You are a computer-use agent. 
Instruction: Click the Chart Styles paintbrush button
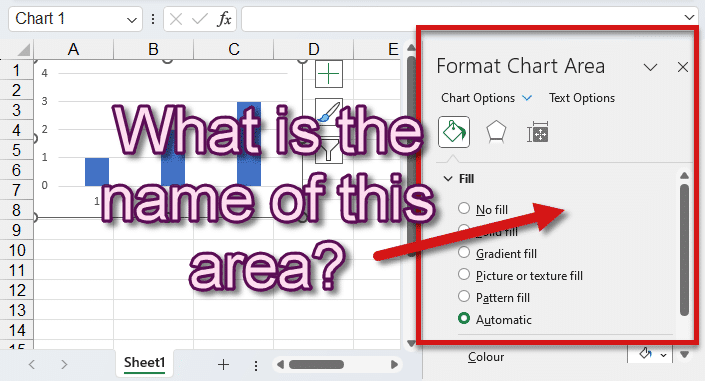tap(329, 112)
